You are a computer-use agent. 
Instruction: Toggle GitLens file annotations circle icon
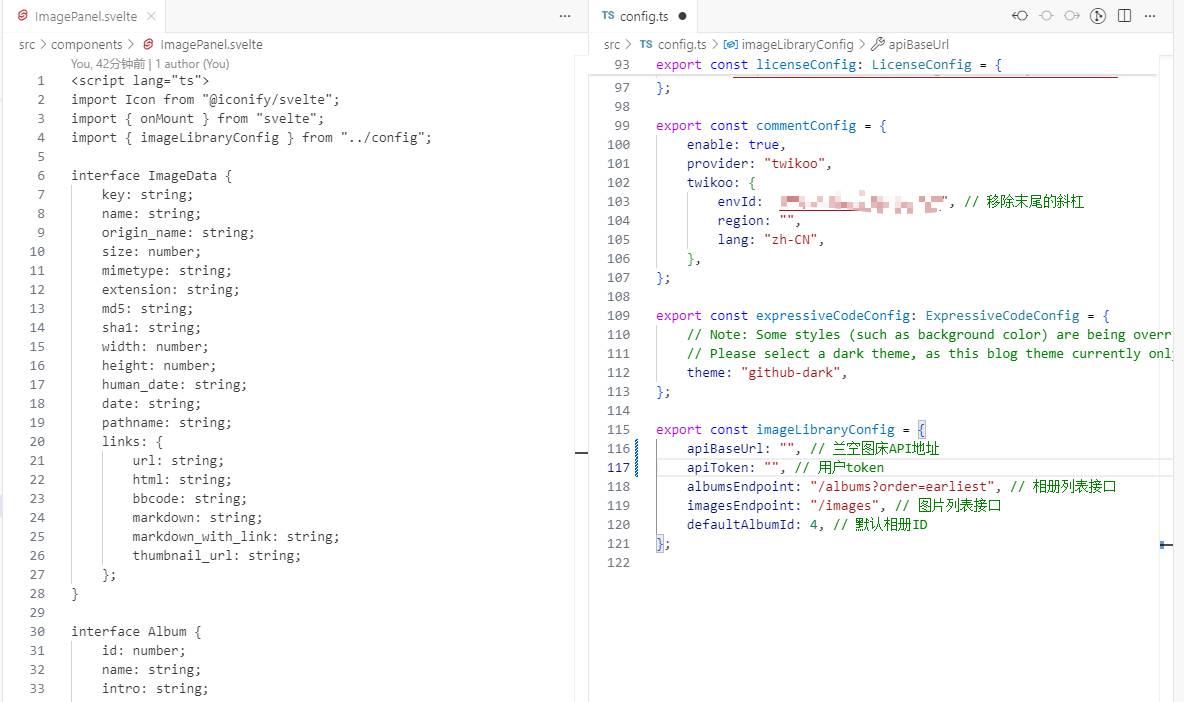1098,16
